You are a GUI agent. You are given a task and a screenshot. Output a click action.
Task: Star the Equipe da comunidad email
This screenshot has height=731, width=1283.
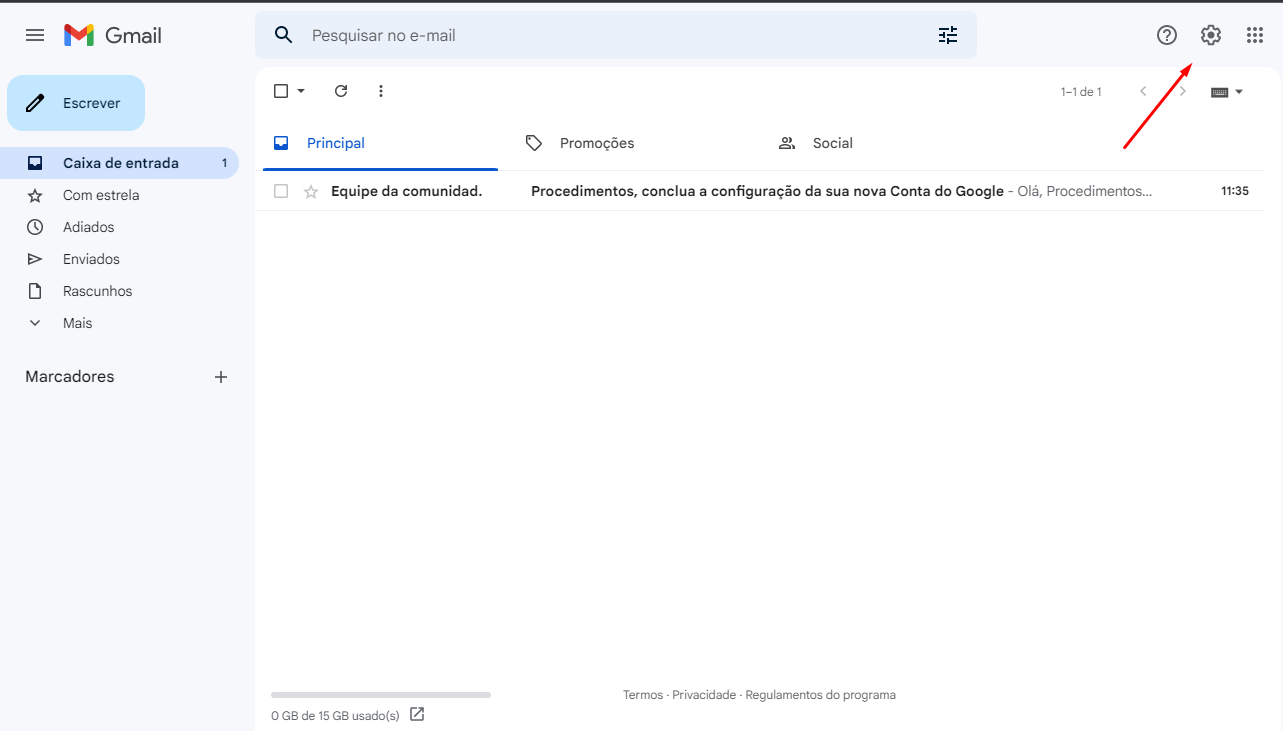coord(311,191)
